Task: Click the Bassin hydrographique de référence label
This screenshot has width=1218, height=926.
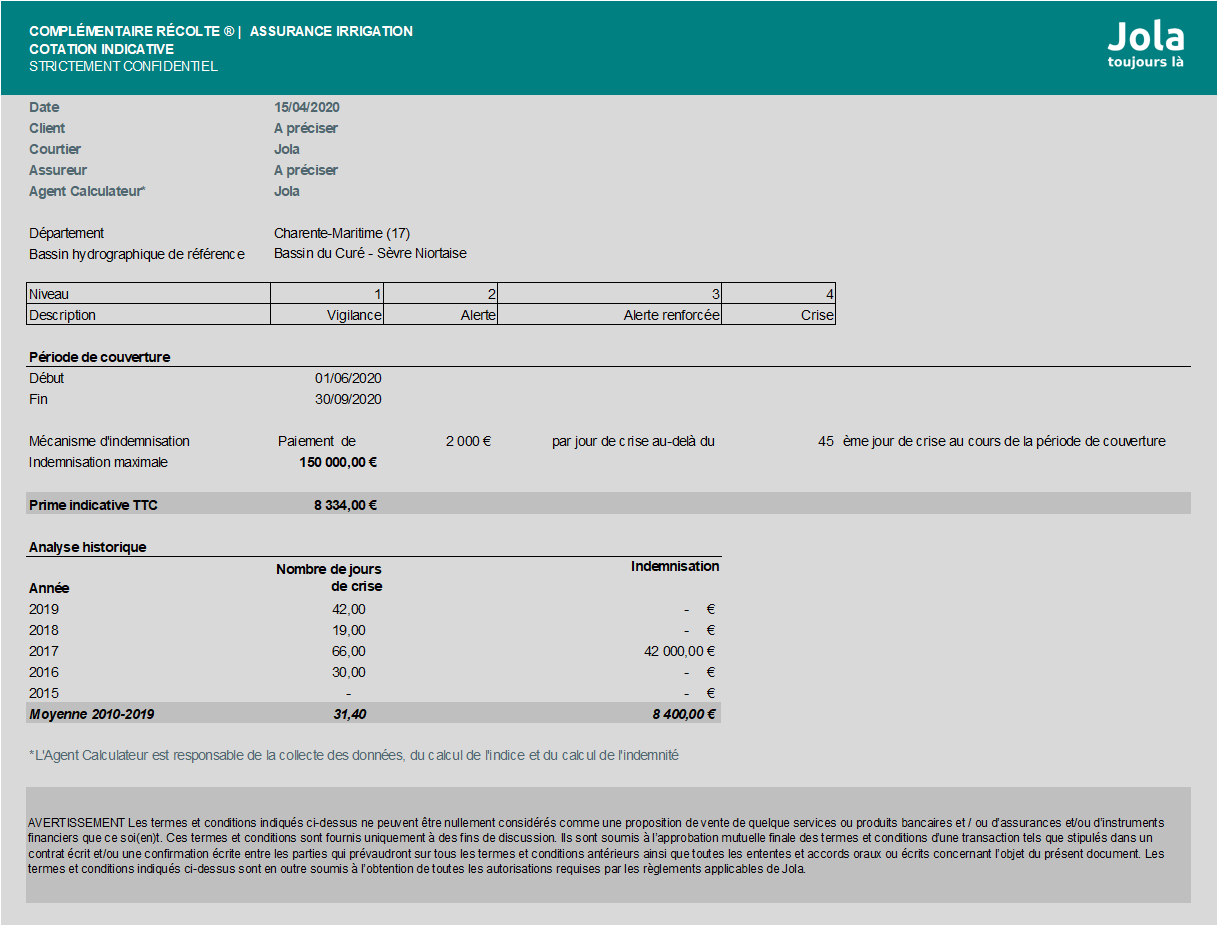Action: click(x=137, y=254)
